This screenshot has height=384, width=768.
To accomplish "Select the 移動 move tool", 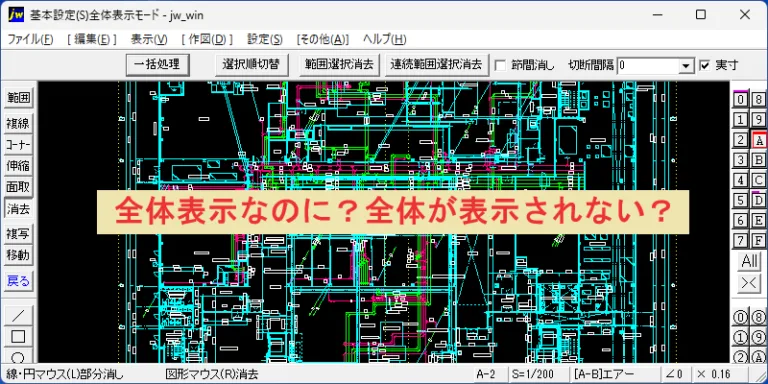I will point(18,255).
